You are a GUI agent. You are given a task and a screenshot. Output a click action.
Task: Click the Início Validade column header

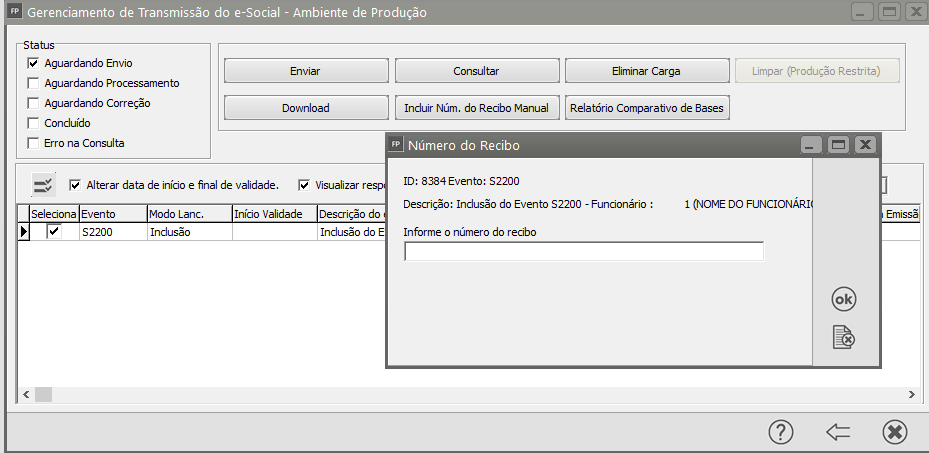(x=275, y=214)
